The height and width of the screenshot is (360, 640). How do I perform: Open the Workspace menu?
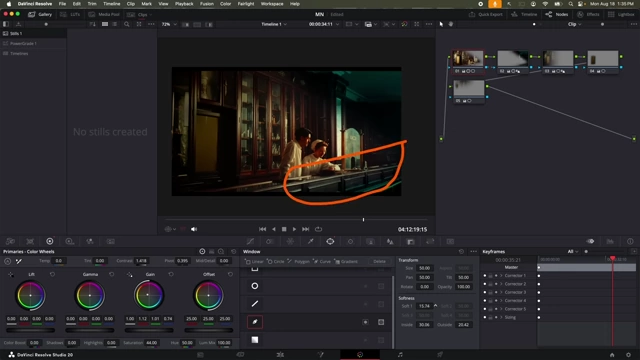coord(272,4)
